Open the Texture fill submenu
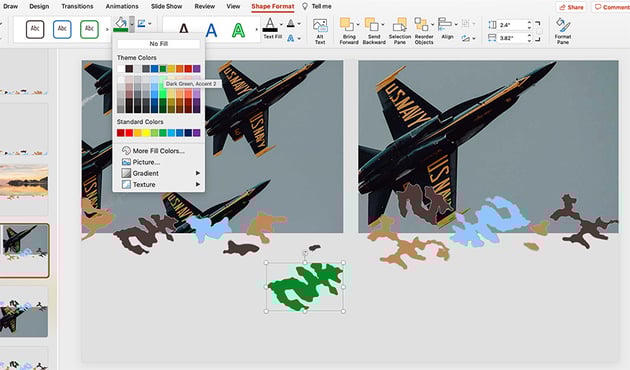Viewport: 630px width, 370px height. pyautogui.click(x=160, y=184)
